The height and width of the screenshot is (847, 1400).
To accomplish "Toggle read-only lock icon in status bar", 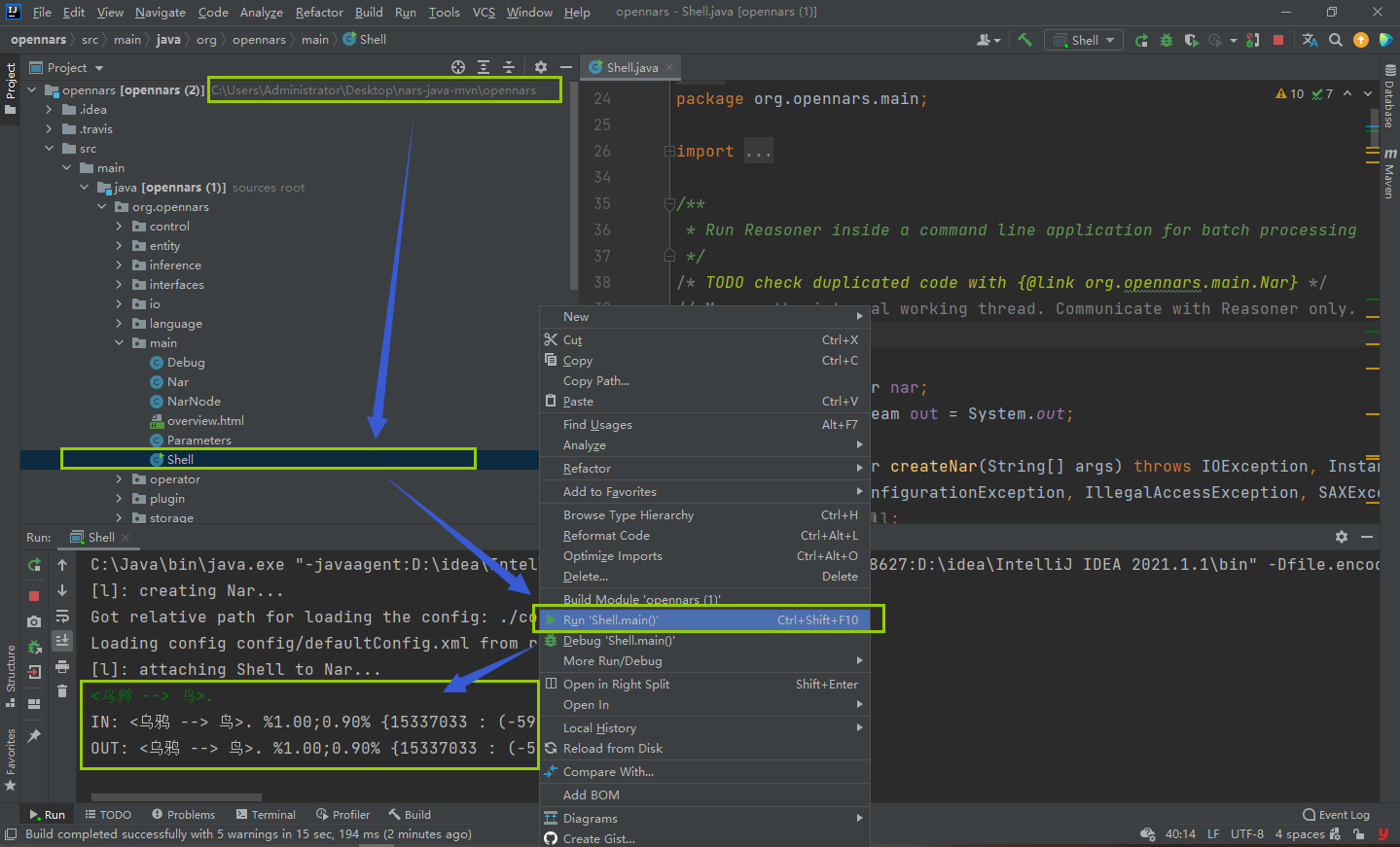I will [1357, 834].
